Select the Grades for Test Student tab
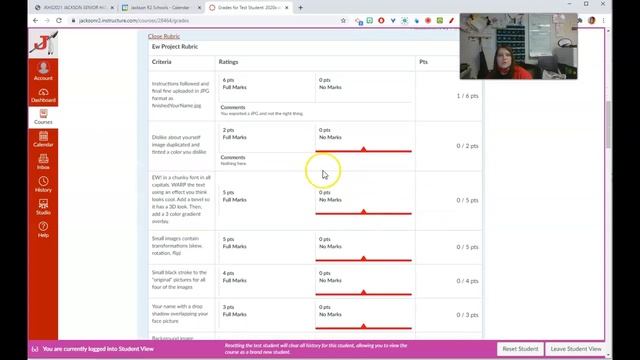Screen dimensions: 640x360 coord(249,7)
